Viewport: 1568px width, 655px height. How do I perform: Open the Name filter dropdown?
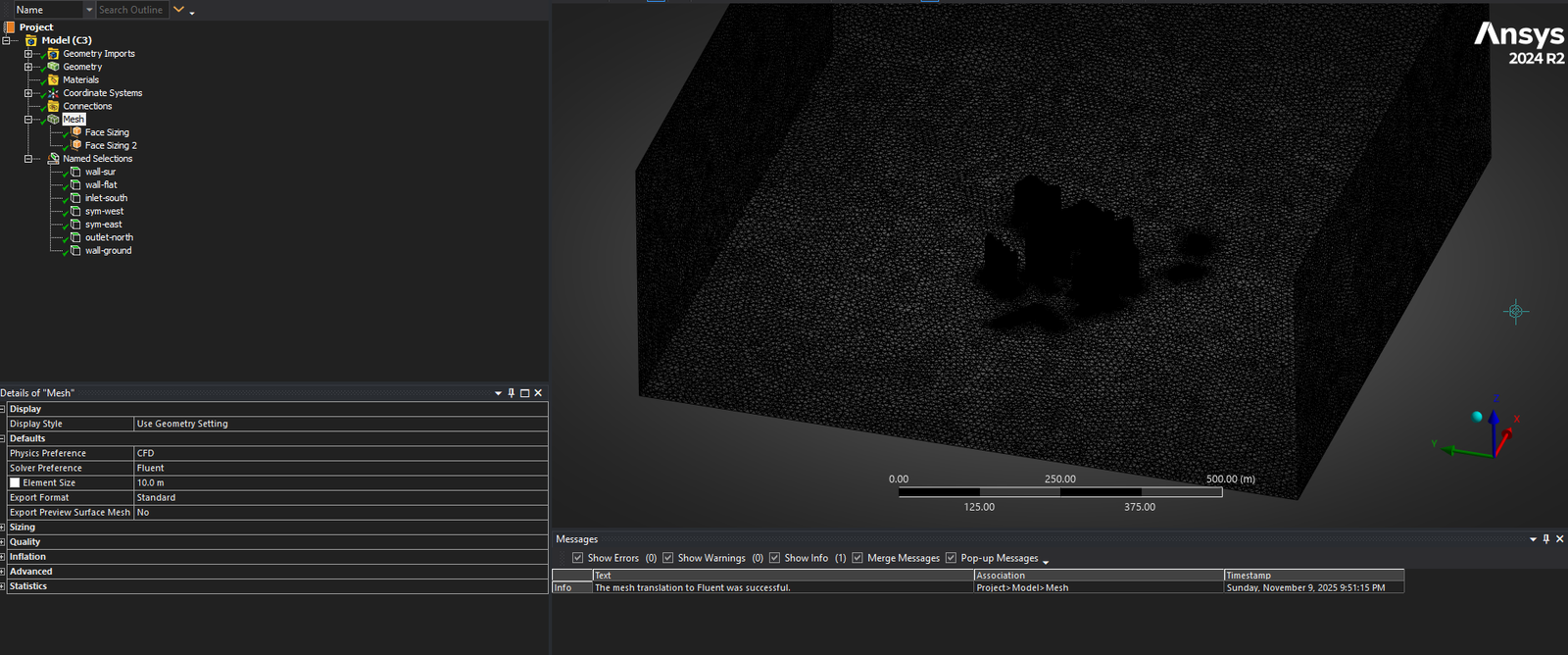[89, 10]
